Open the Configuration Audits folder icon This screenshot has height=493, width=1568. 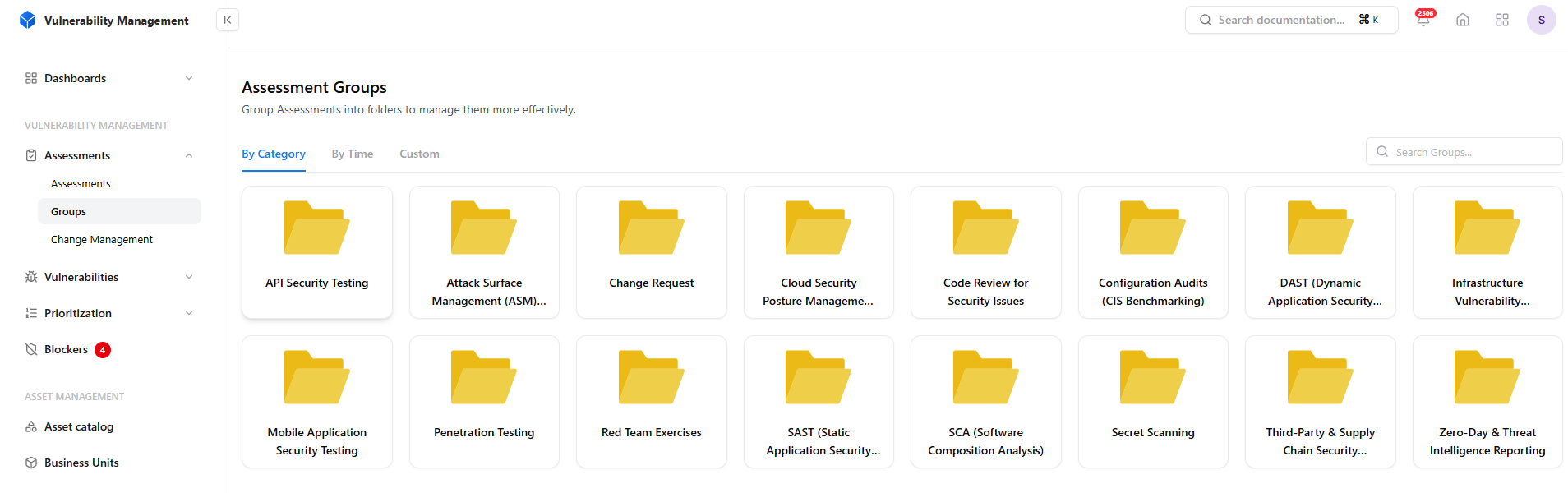pos(1153,228)
